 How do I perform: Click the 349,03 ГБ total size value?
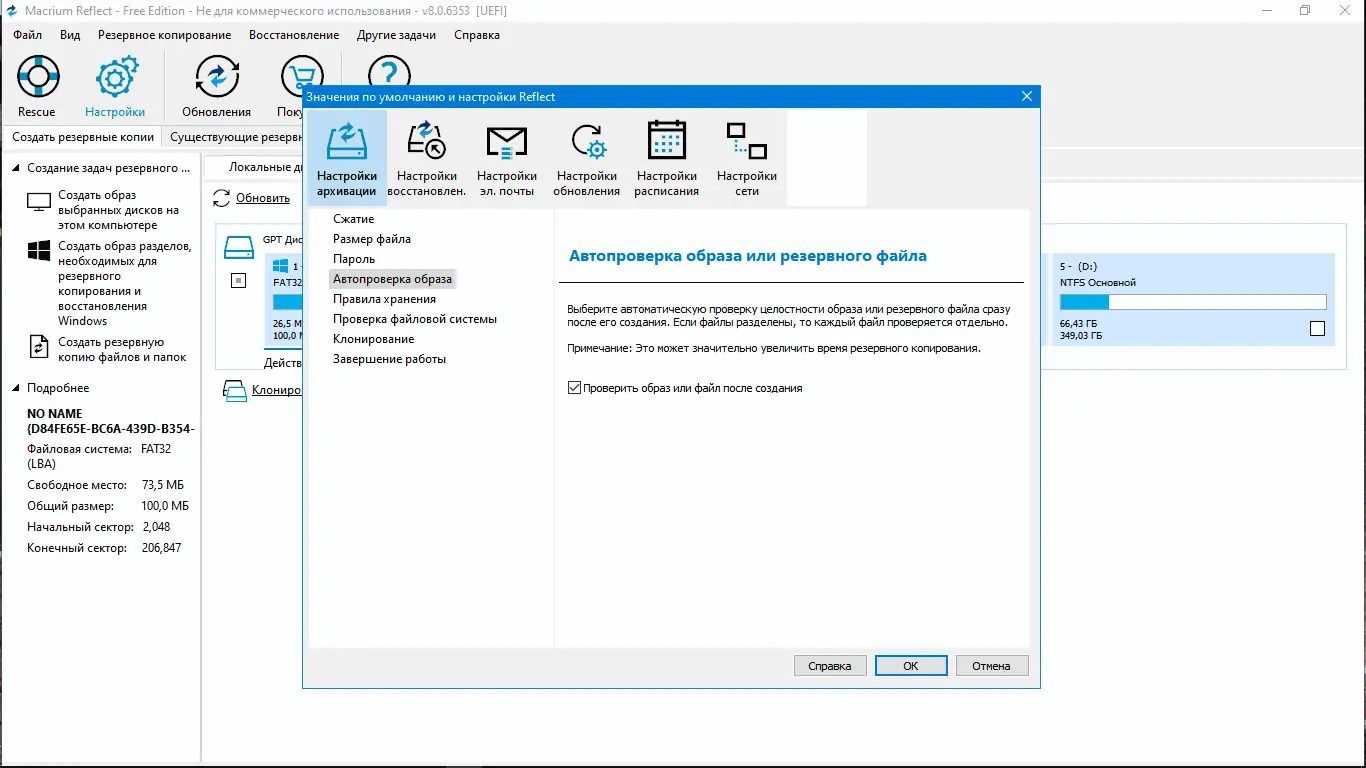[x=1081, y=336]
